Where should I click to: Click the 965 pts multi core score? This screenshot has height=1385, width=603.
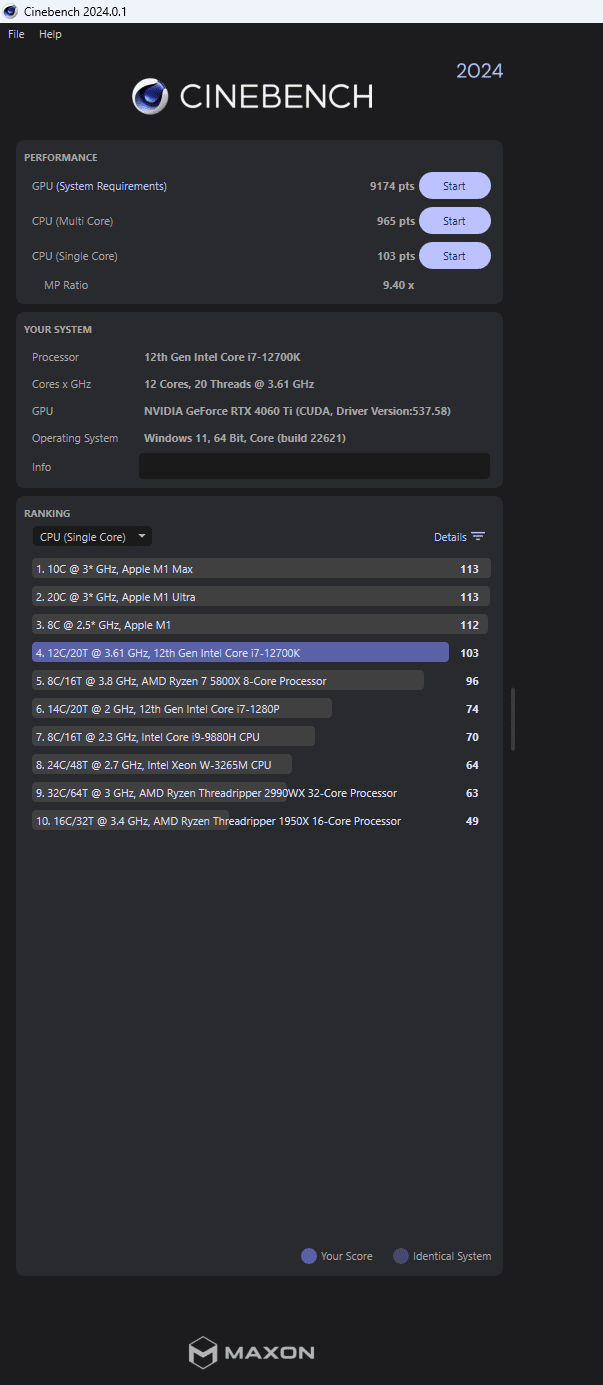point(396,221)
